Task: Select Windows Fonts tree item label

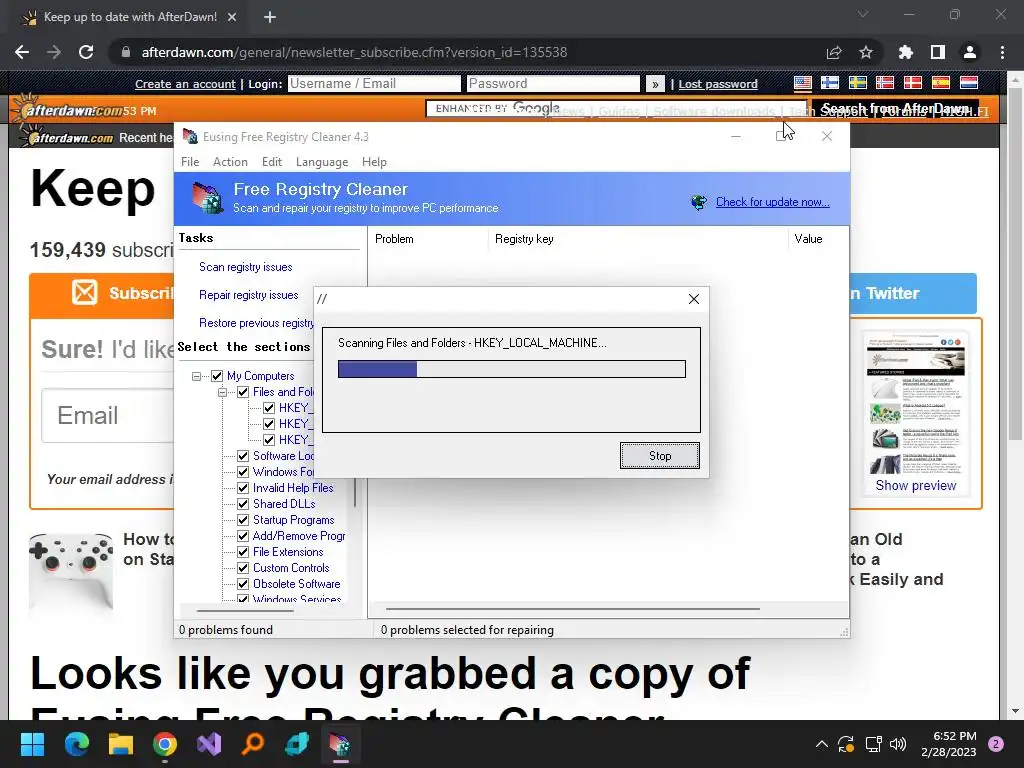Action: [x=283, y=472]
